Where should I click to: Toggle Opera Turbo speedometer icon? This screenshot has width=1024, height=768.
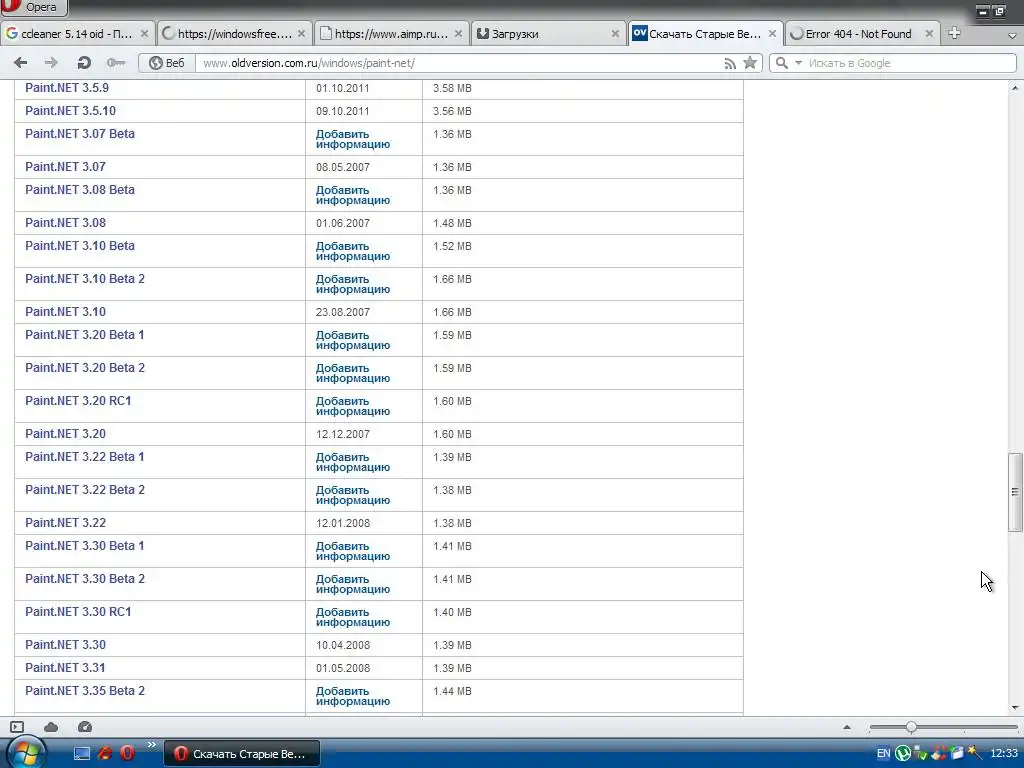click(x=85, y=727)
